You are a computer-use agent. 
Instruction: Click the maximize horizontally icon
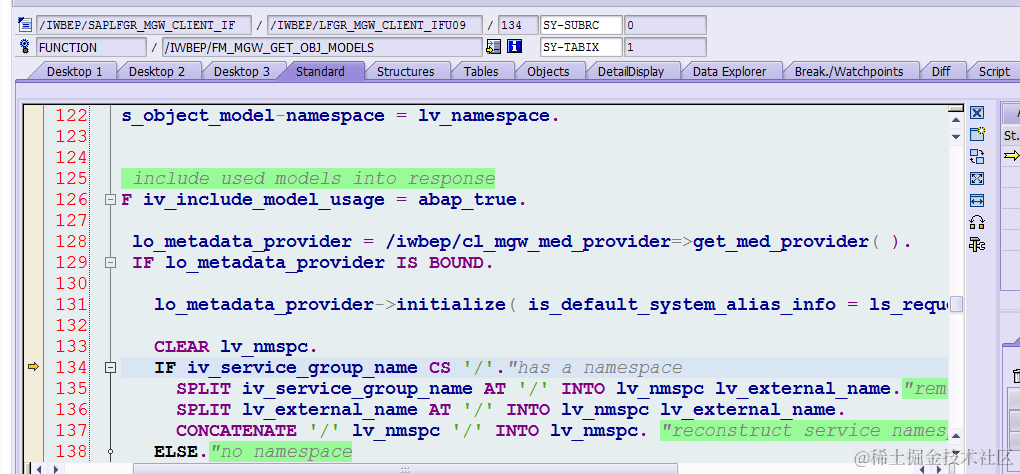pyautogui.click(x=976, y=200)
